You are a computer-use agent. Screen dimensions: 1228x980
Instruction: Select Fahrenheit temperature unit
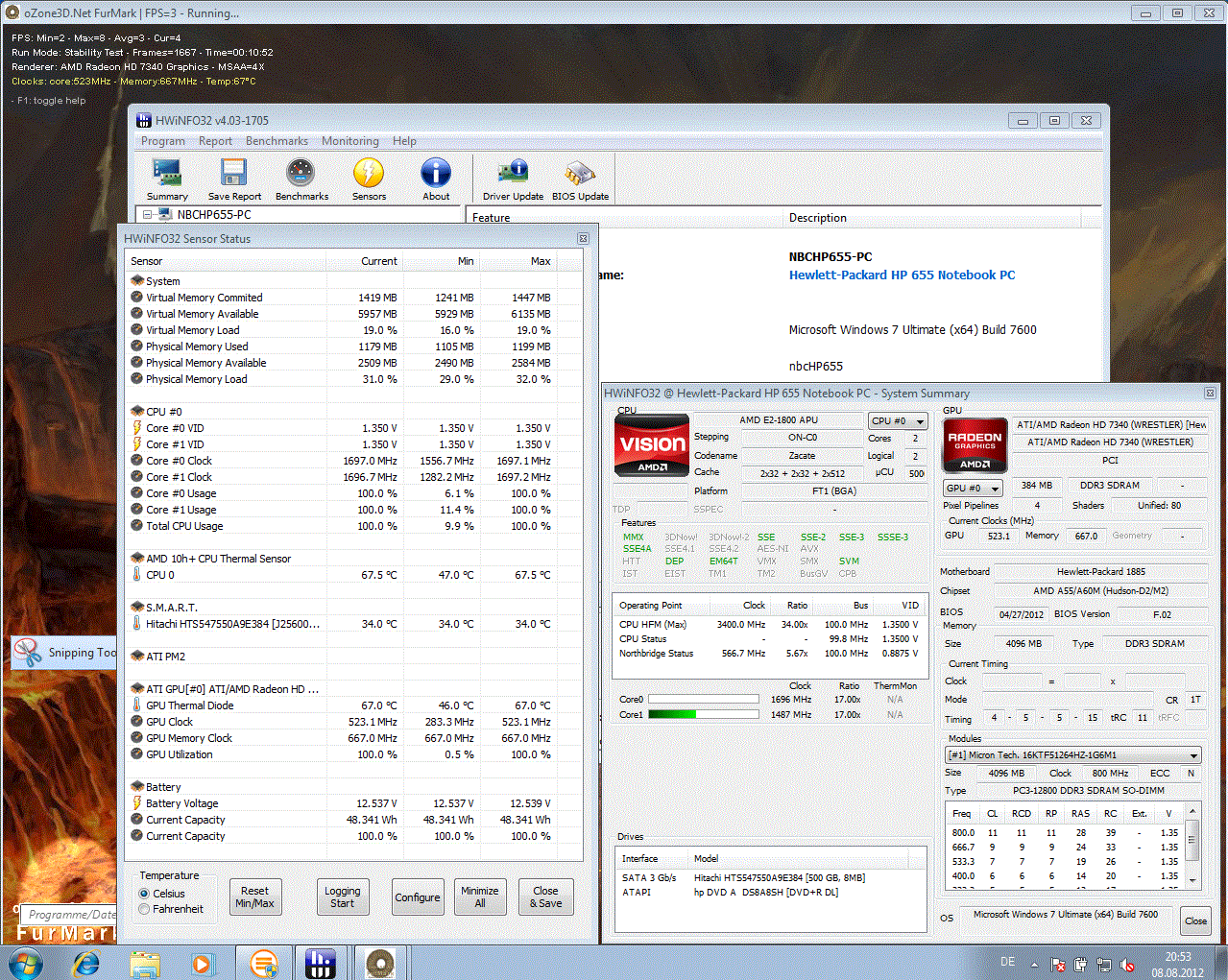(144, 909)
